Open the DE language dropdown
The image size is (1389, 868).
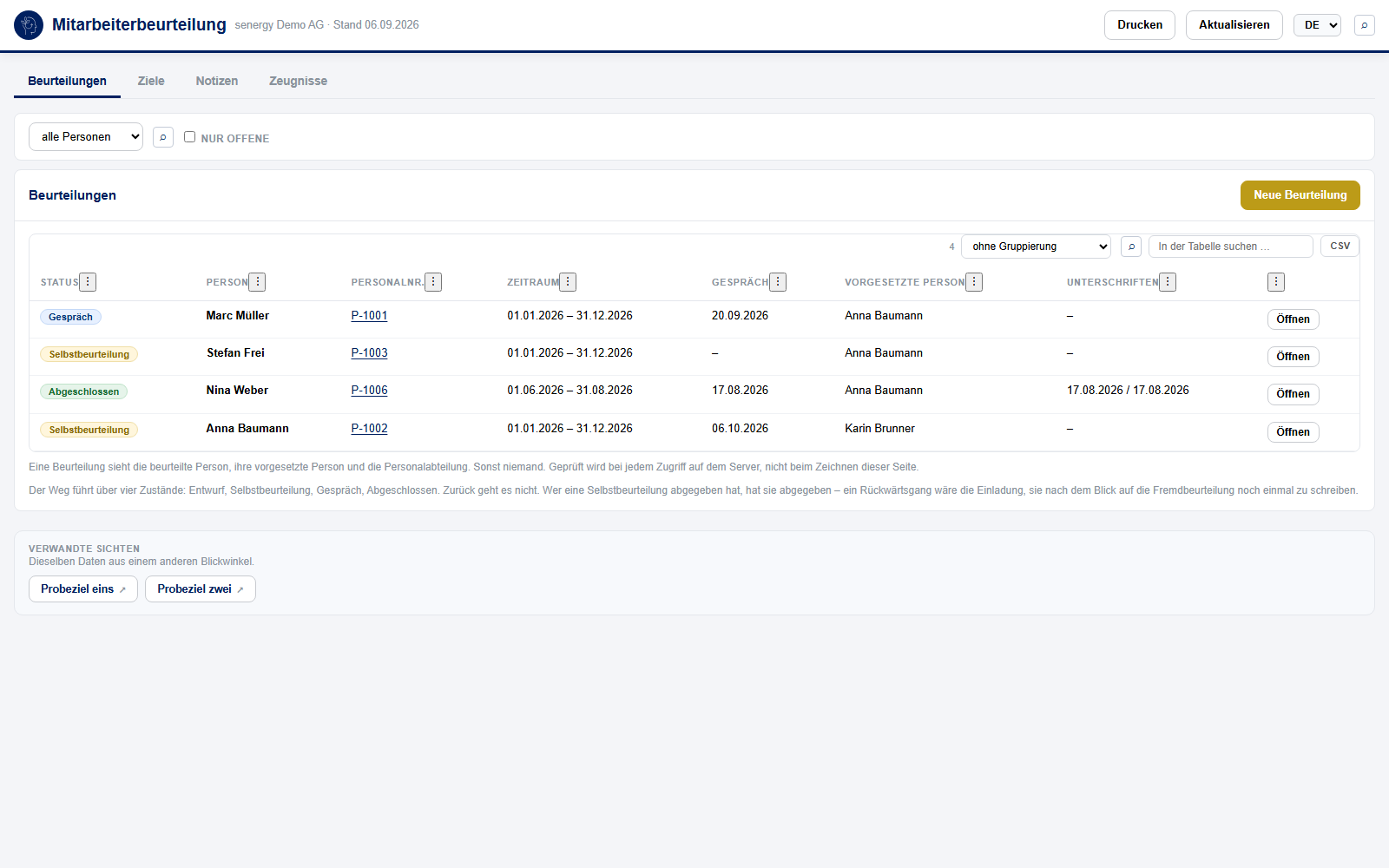click(1317, 25)
